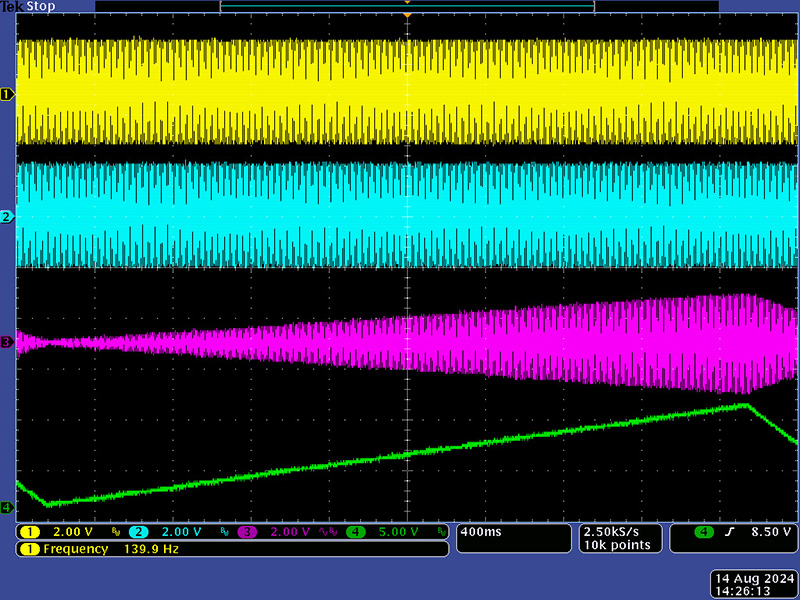
Task: Click the channel 2 ground marker on the left edge
Action: point(7,217)
